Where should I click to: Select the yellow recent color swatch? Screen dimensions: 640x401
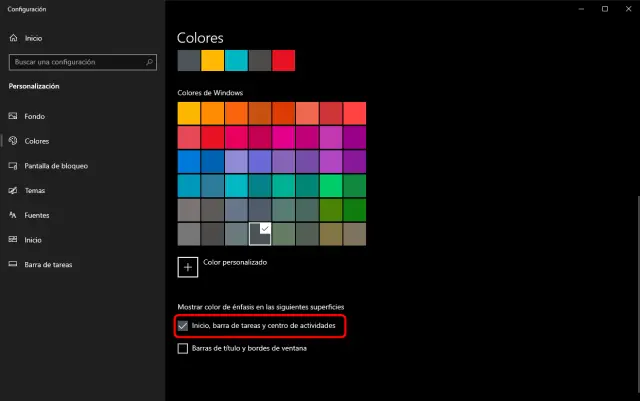[x=212, y=61]
